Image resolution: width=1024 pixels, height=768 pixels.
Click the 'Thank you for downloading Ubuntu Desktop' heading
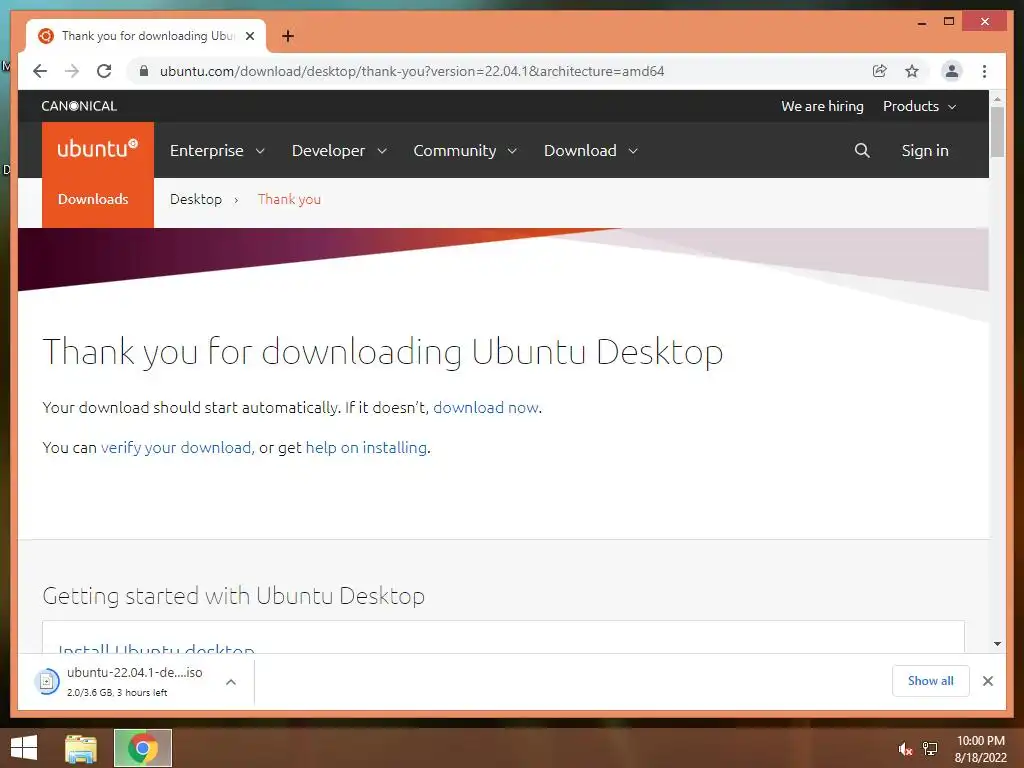pyautogui.click(x=383, y=353)
